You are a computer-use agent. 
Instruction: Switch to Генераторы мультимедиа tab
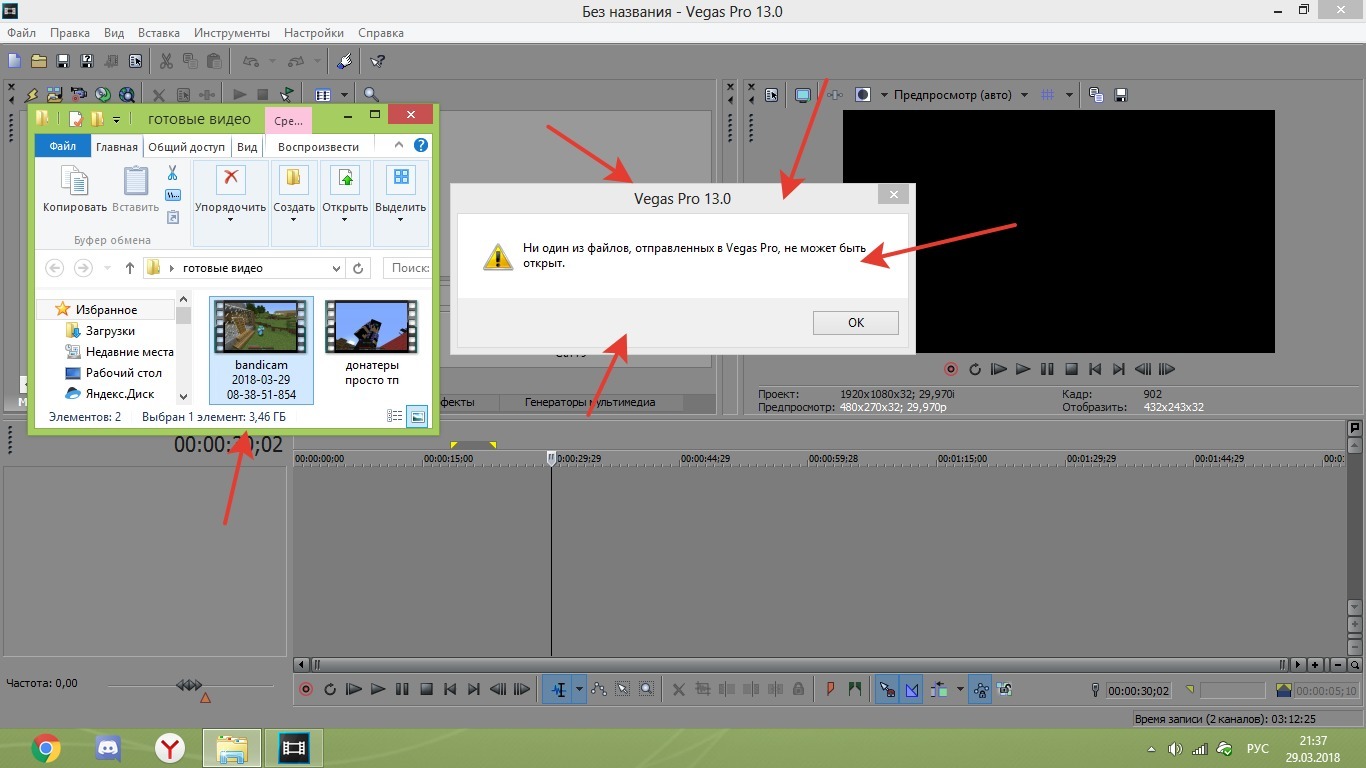(x=590, y=402)
